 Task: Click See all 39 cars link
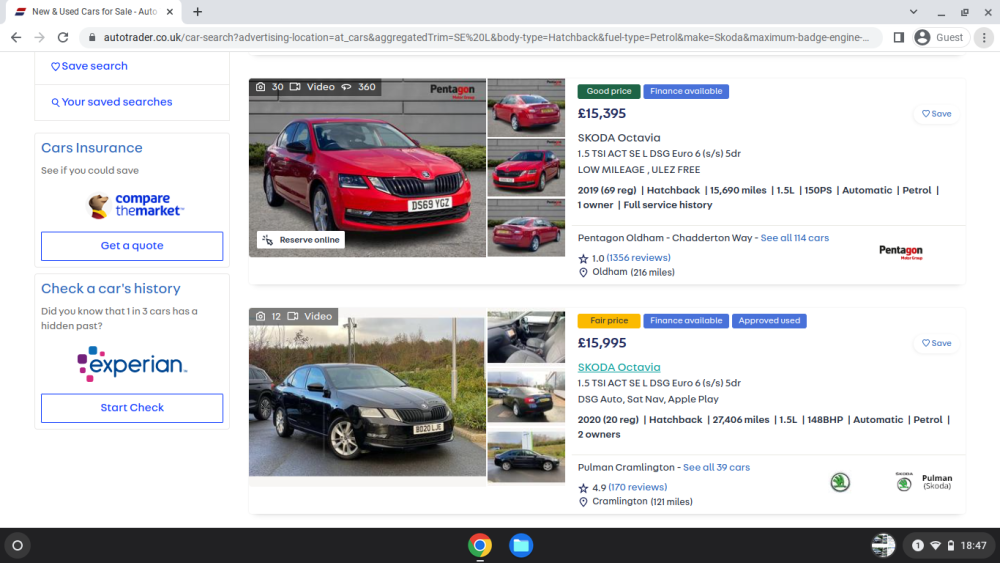pyautogui.click(x=716, y=467)
